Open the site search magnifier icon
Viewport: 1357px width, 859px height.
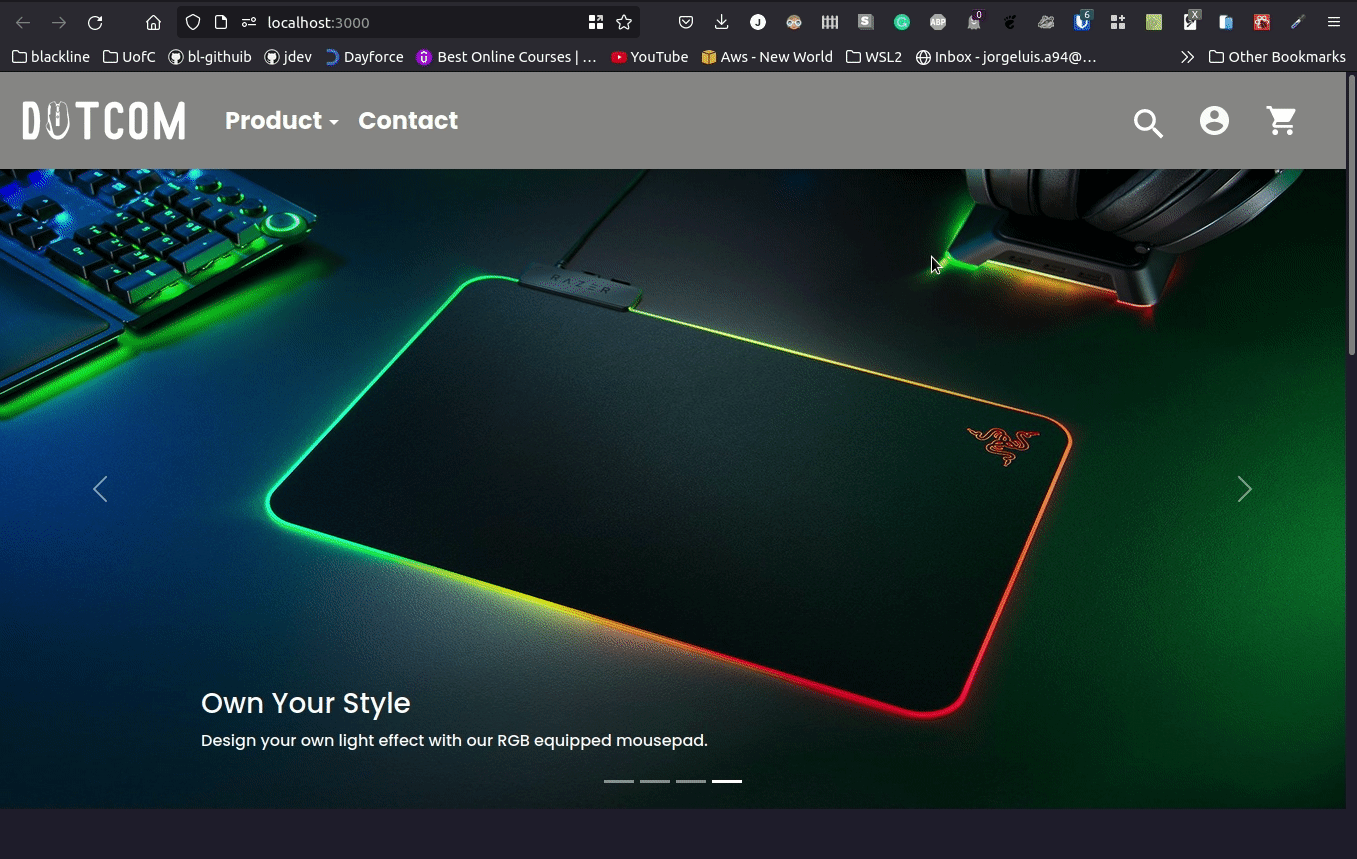coord(1148,123)
